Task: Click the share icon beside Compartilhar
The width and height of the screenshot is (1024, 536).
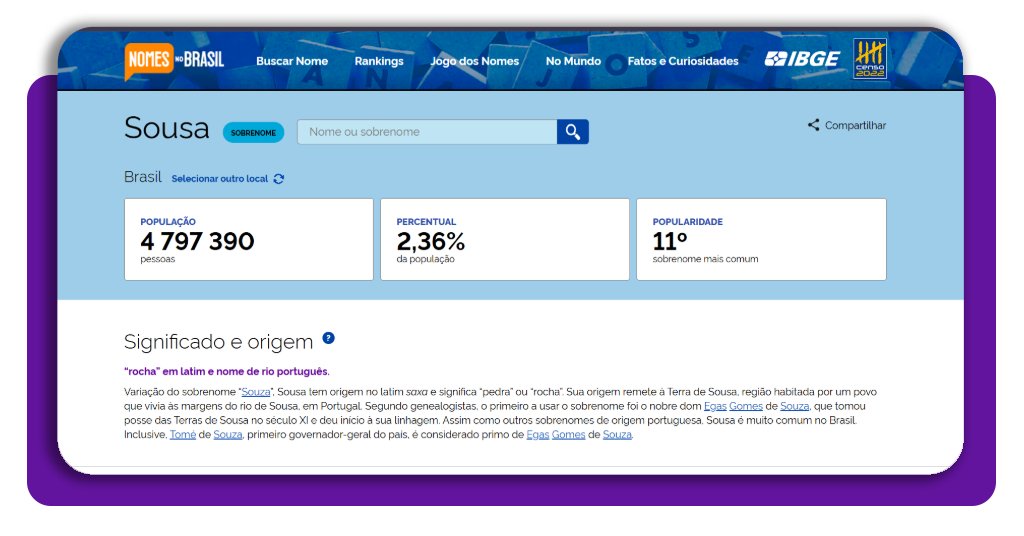Action: [813, 125]
